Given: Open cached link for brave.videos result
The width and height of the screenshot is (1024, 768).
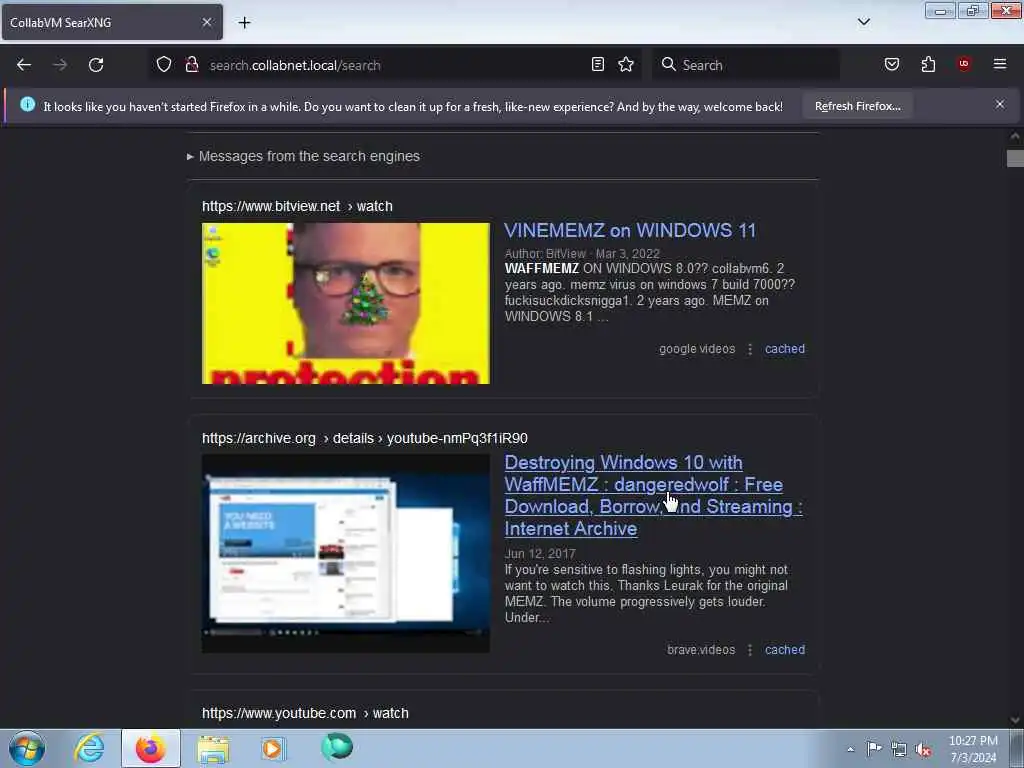Looking at the screenshot, I should point(784,650).
